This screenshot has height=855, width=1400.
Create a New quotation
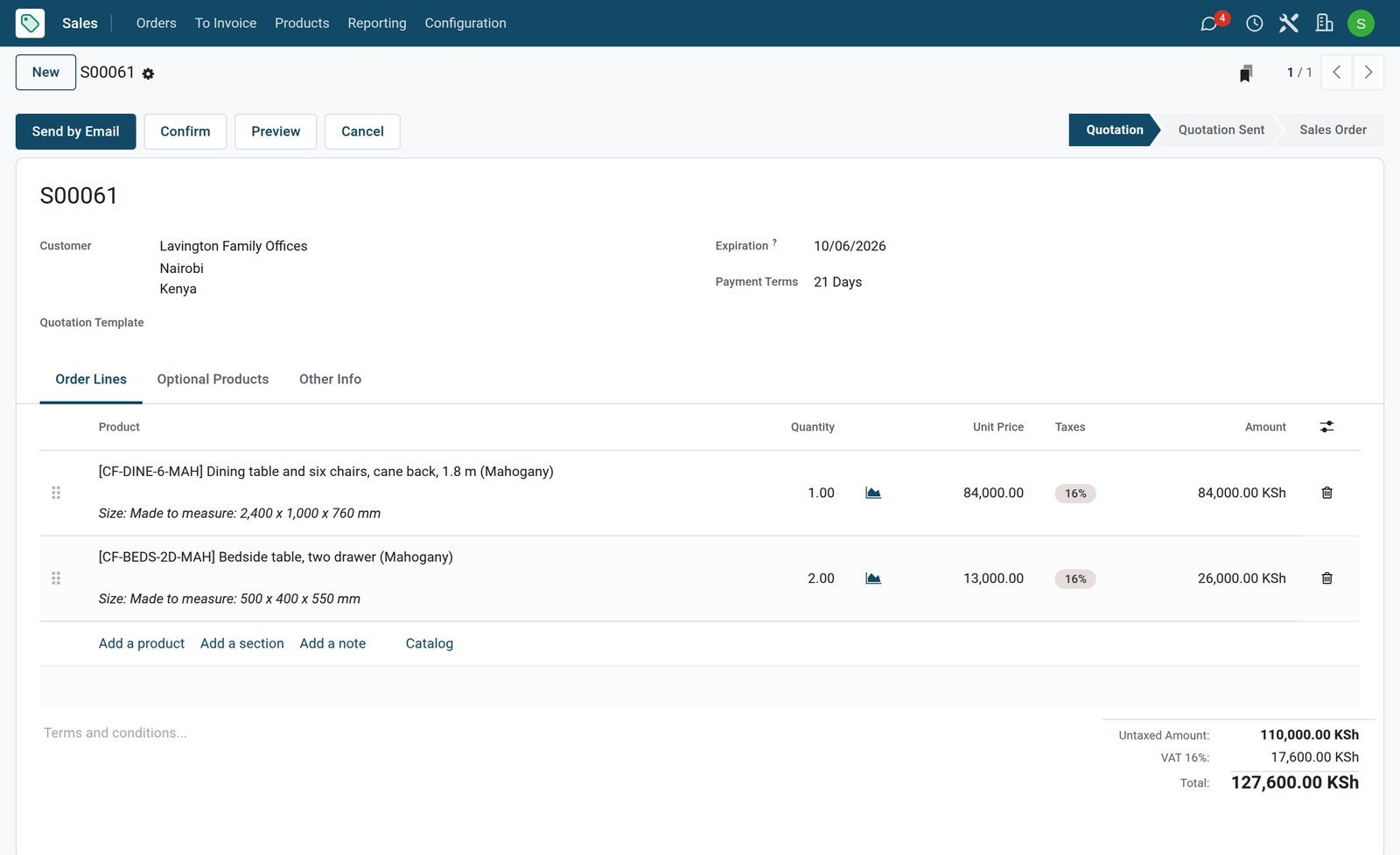pos(45,73)
